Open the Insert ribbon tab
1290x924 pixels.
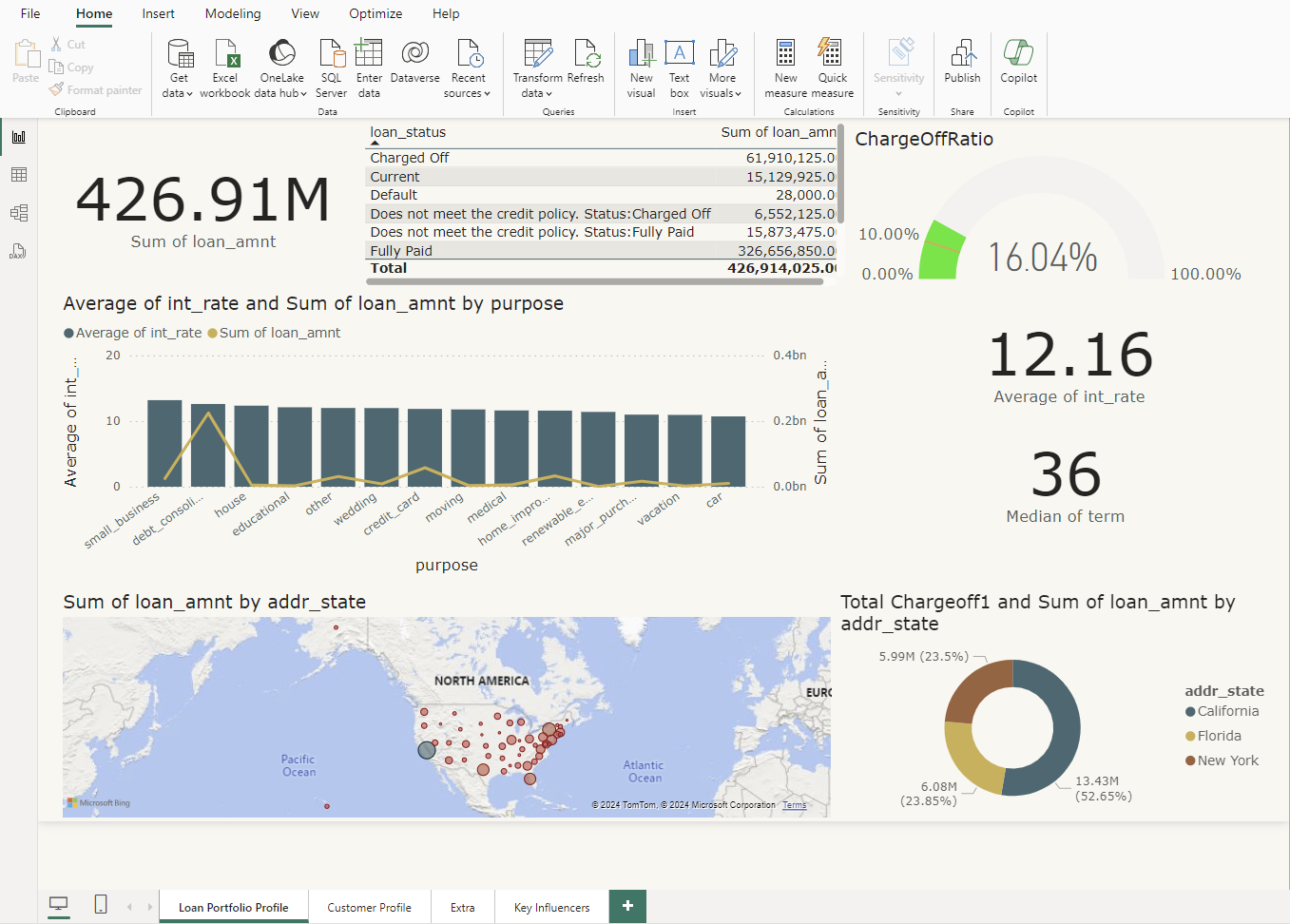tap(158, 13)
